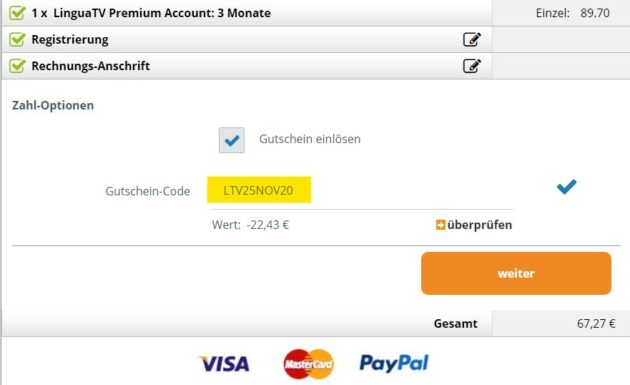Expand the LinguaTV Premium Account 3 Monate row
This screenshot has height=385, width=630.
[247, 13]
